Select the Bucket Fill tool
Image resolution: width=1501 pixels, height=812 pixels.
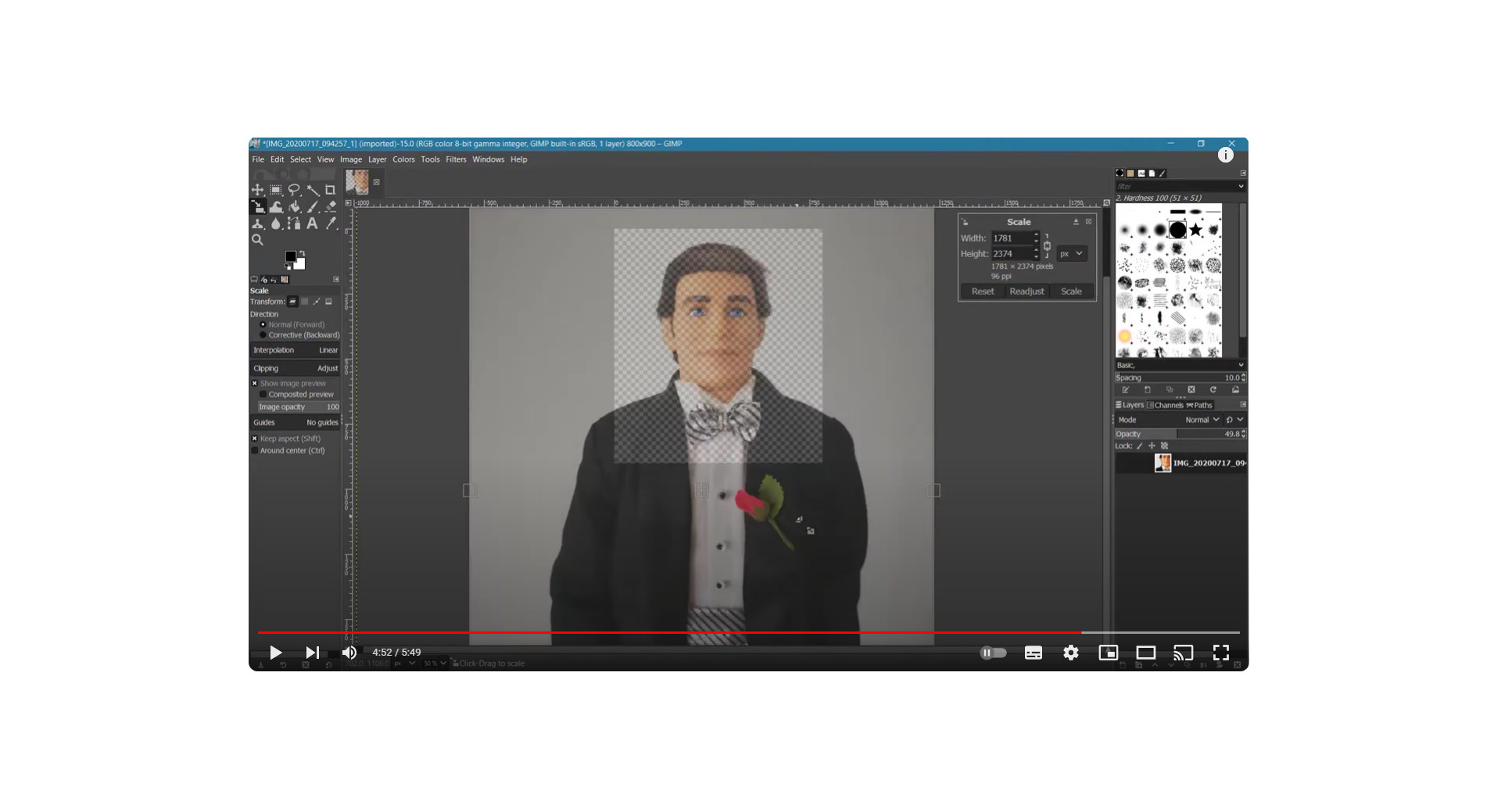tap(295, 207)
